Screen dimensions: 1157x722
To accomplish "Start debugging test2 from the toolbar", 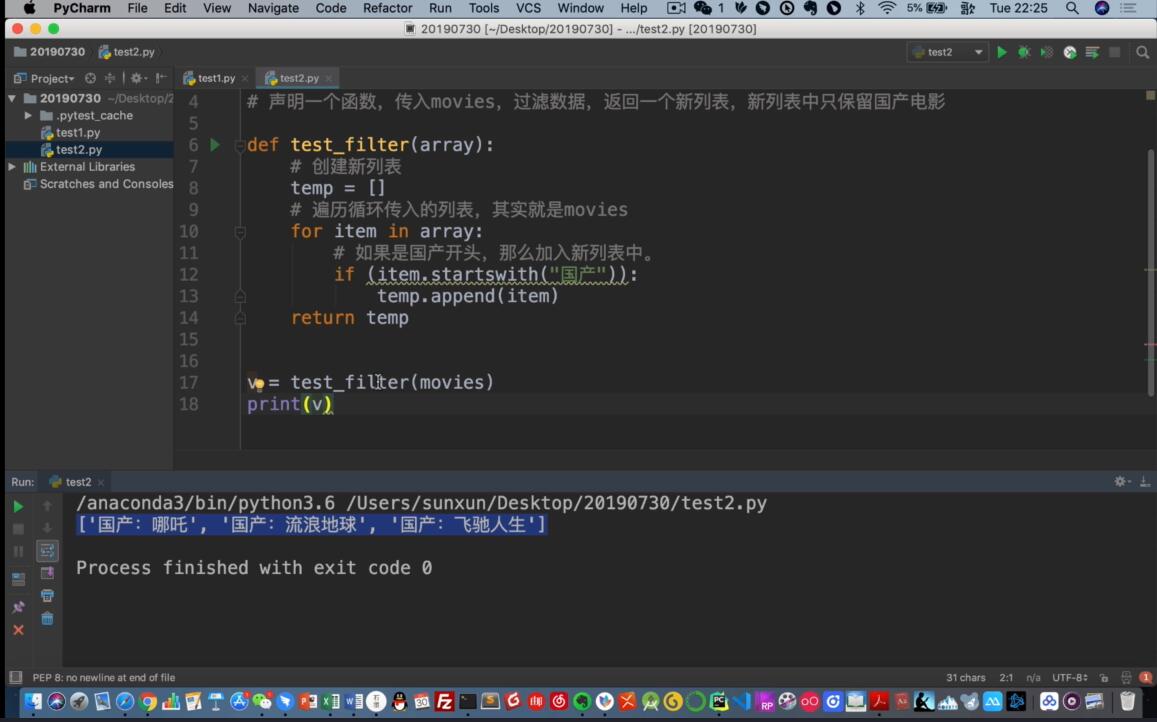I will click(x=1023, y=52).
